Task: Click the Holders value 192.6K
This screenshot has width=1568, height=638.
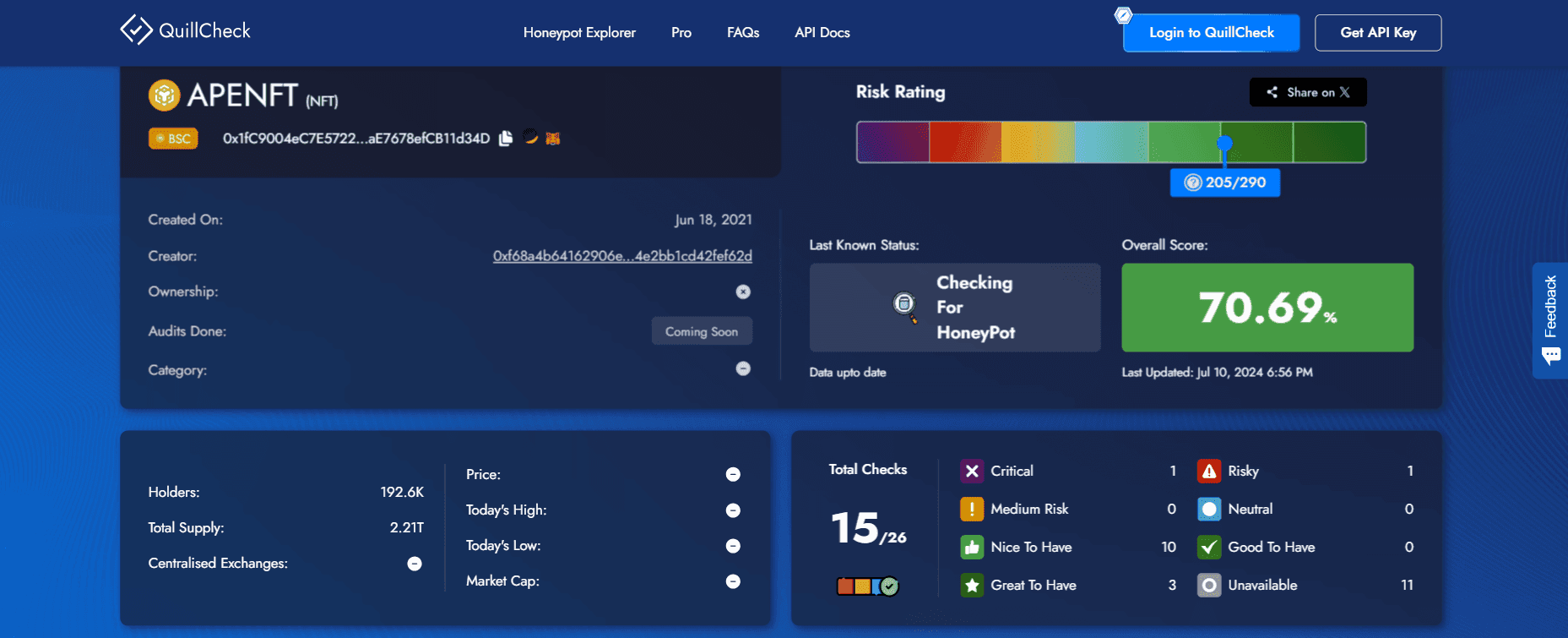Action: tap(402, 492)
